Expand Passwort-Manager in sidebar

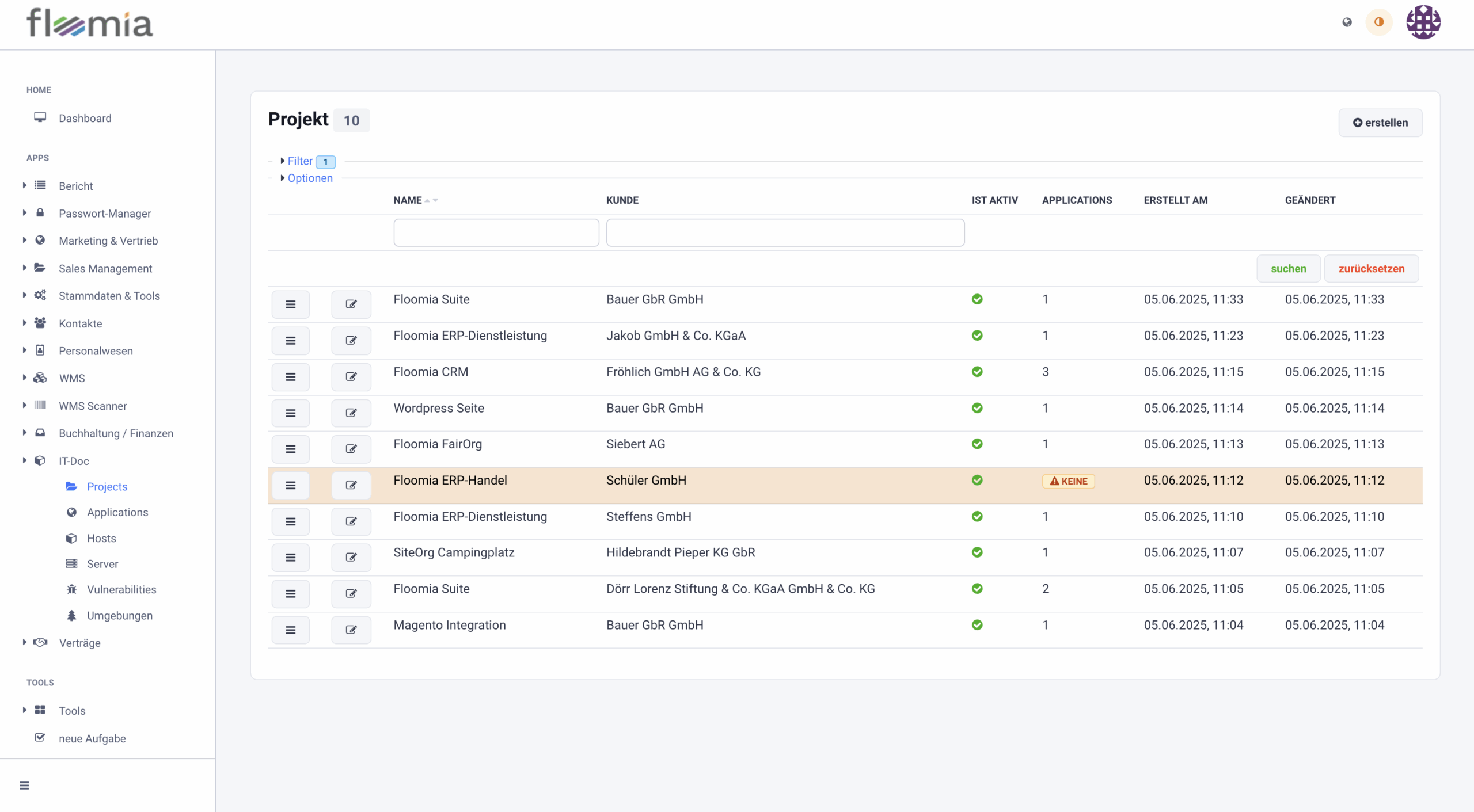[104, 214]
